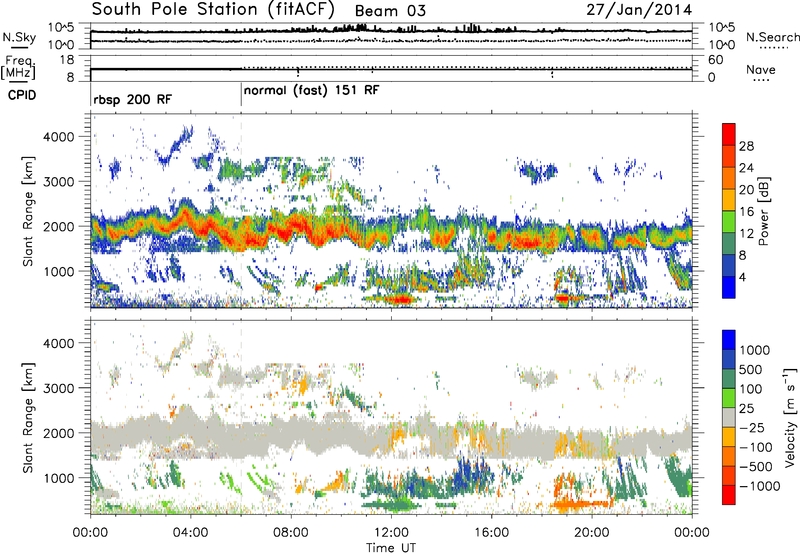Select the "Power [dB]" colorbar title
This screenshot has width=800, height=554.
(763, 211)
